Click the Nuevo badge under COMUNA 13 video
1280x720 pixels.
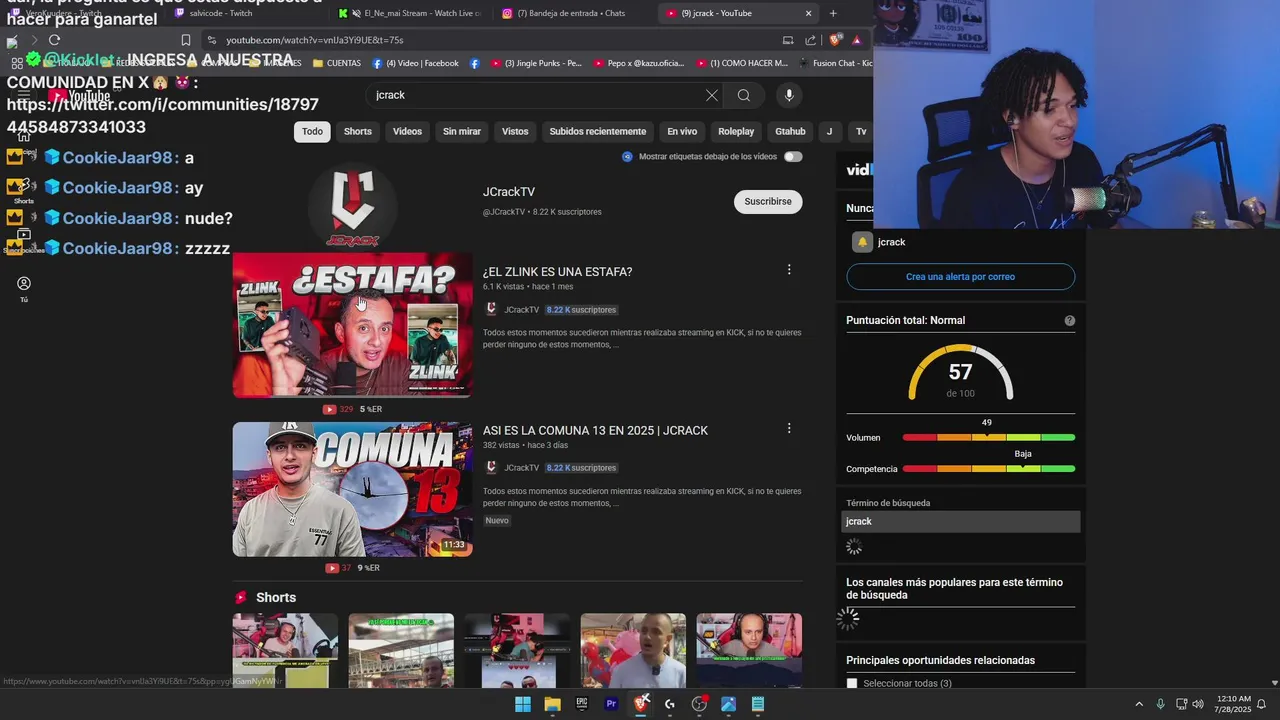click(497, 521)
